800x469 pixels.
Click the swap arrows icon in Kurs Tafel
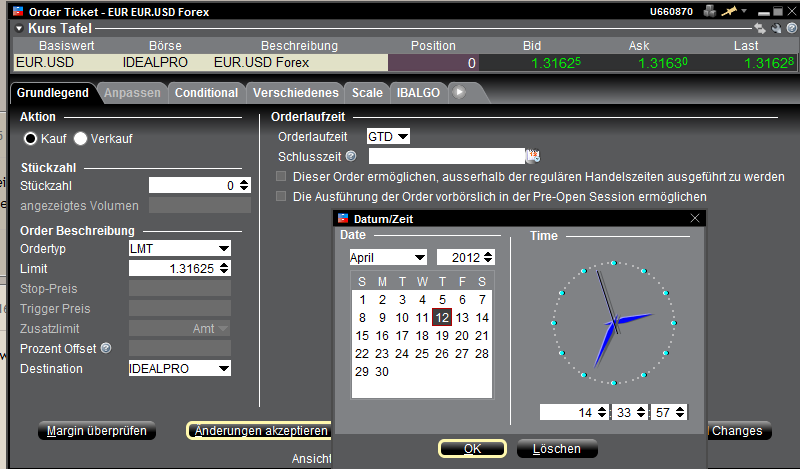click(761, 29)
